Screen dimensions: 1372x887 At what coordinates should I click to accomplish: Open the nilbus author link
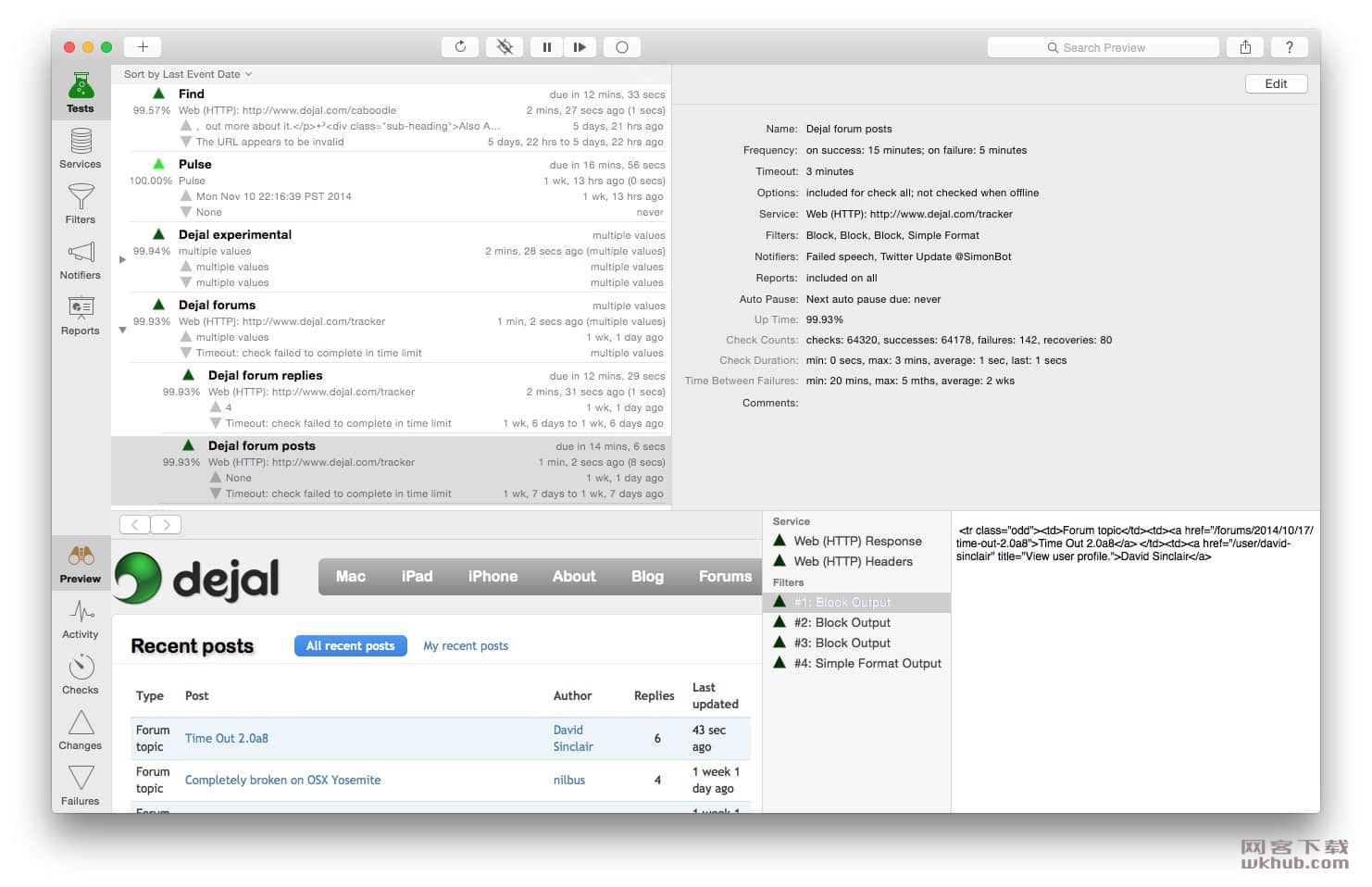click(x=569, y=780)
